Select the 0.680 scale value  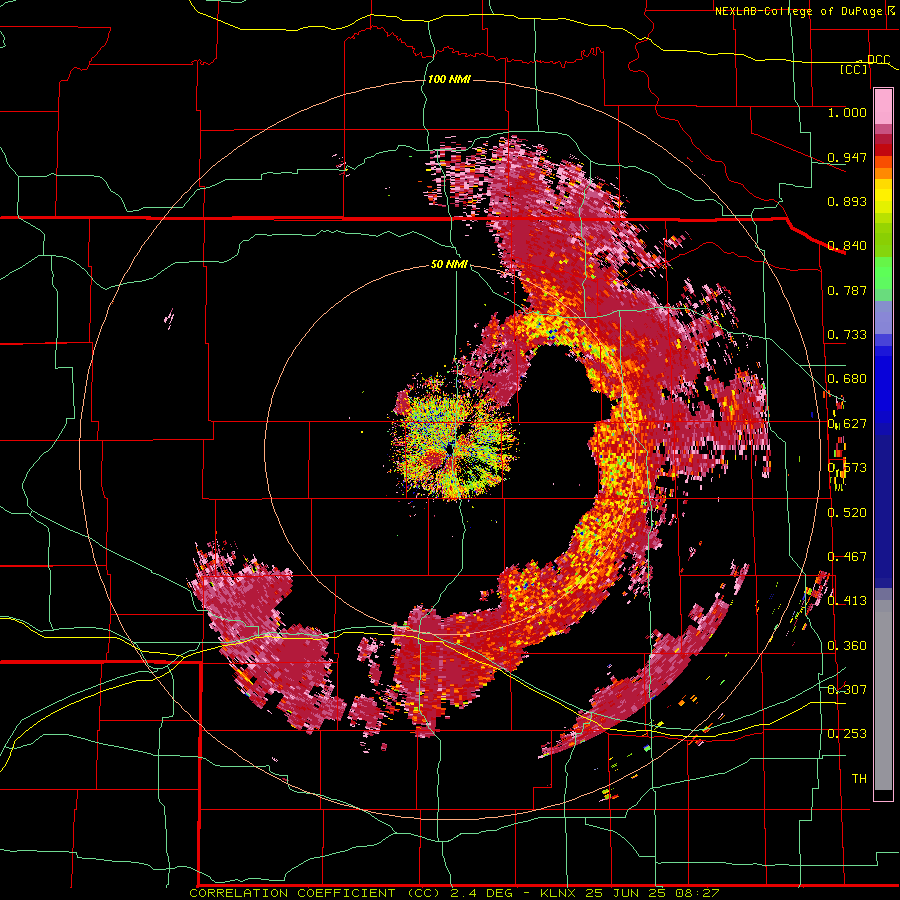847,379
